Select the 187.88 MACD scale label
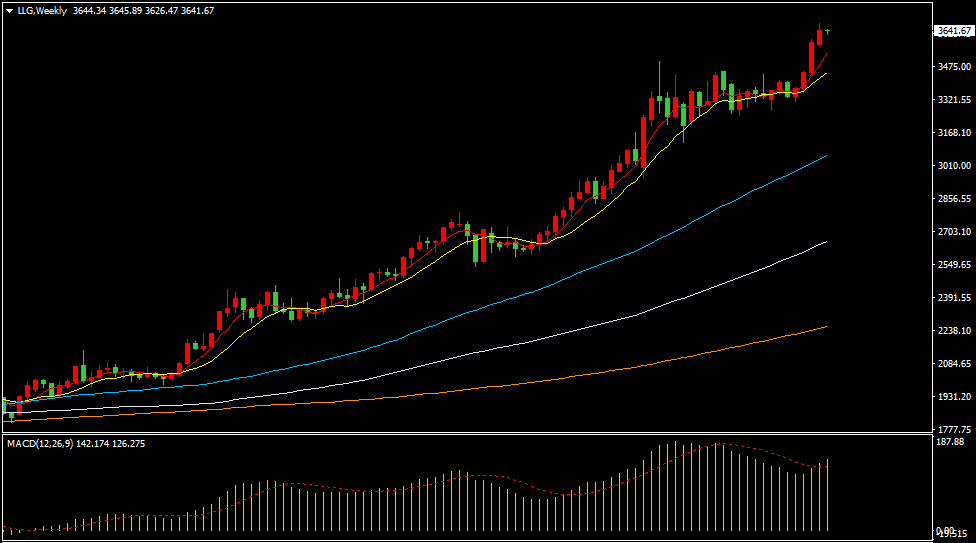This screenshot has height=543, width=976. pyautogui.click(x=950, y=441)
